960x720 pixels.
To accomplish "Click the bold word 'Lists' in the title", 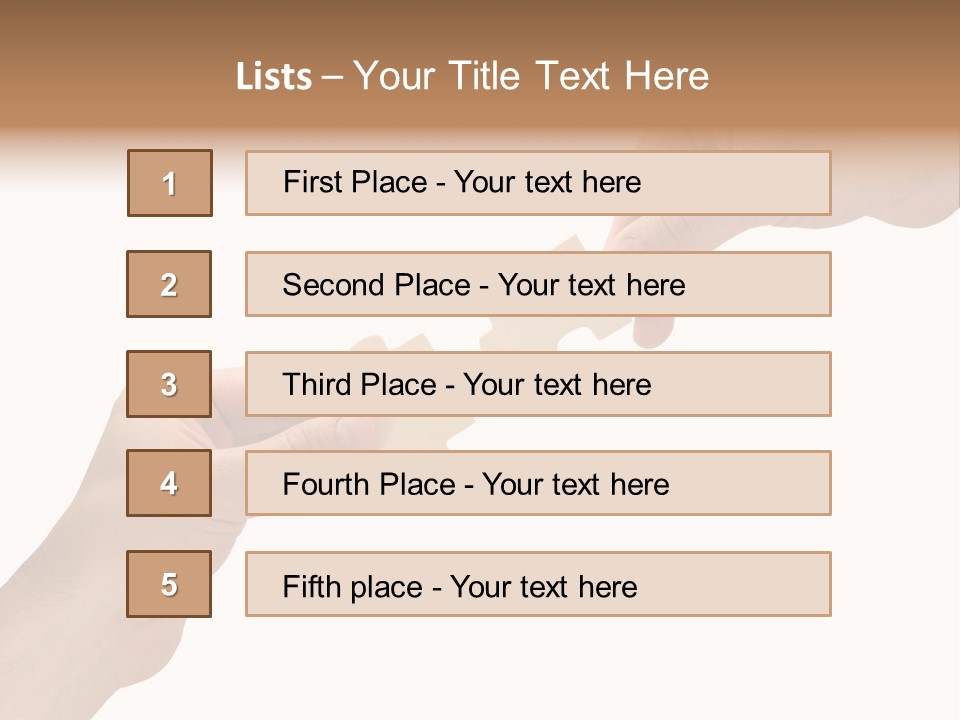I will coord(274,77).
